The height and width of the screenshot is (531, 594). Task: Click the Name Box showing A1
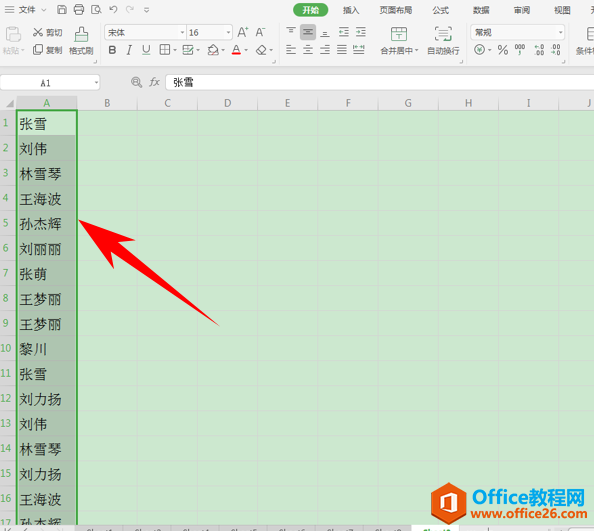click(x=45, y=83)
